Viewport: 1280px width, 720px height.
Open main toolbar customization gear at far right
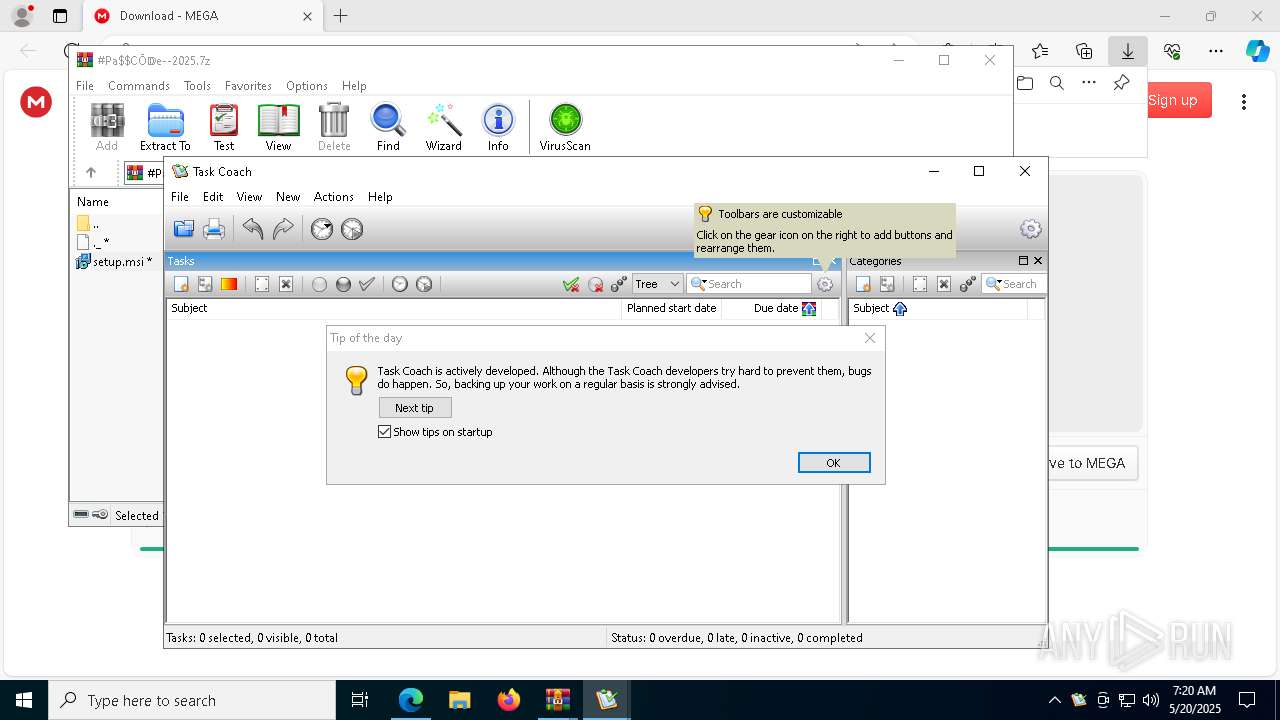click(x=1030, y=229)
